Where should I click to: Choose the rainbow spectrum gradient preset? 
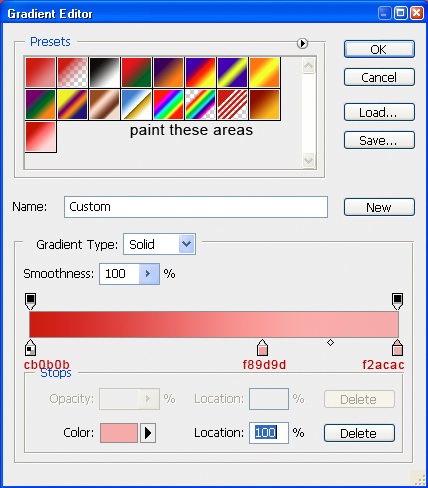pyautogui.click(x=168, y=104)
